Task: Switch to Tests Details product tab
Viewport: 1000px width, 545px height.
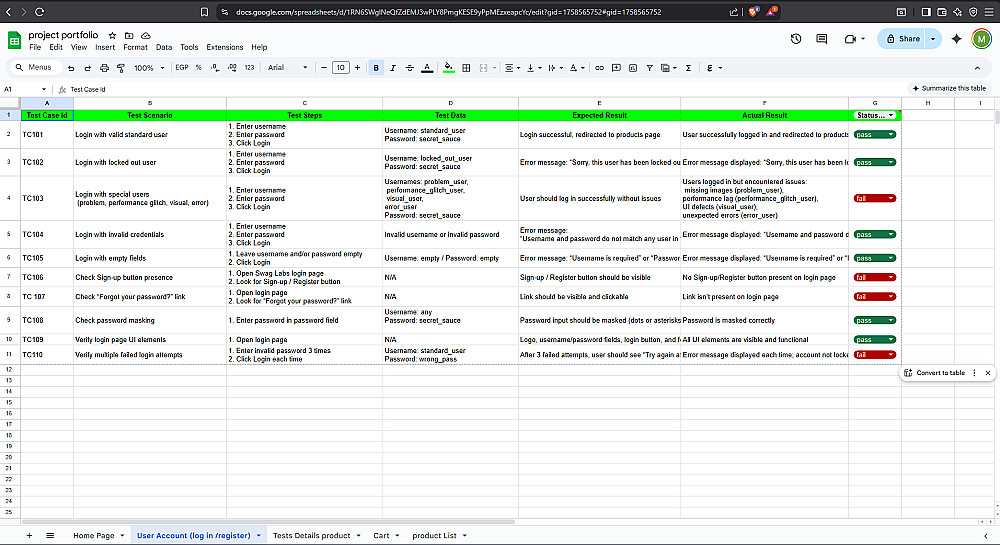Action: [311, 535]
